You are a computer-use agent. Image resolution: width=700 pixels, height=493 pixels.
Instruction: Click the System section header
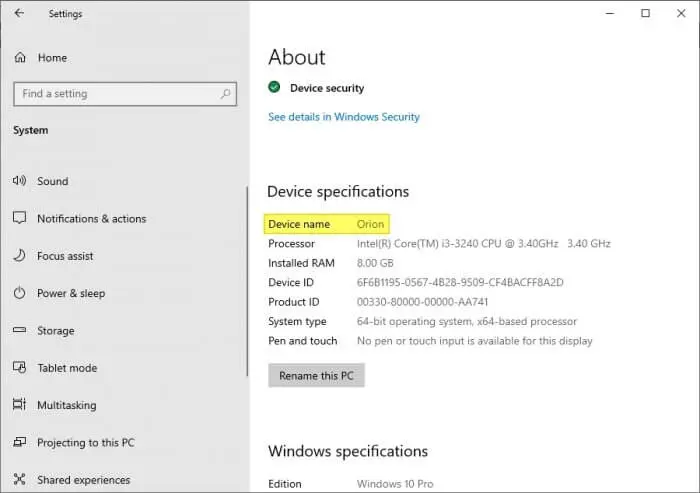30,130
